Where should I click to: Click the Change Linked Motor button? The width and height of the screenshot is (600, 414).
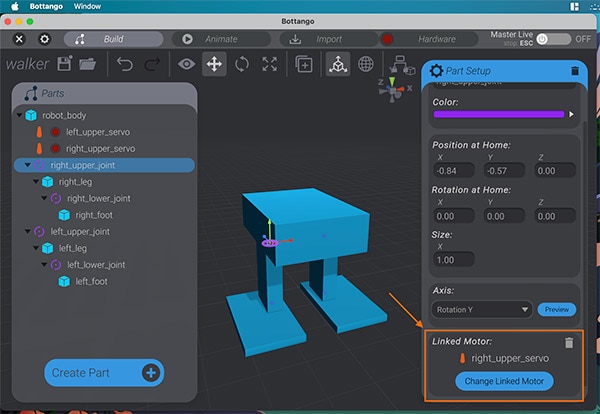pyautogui.click(x=503, y=381)
